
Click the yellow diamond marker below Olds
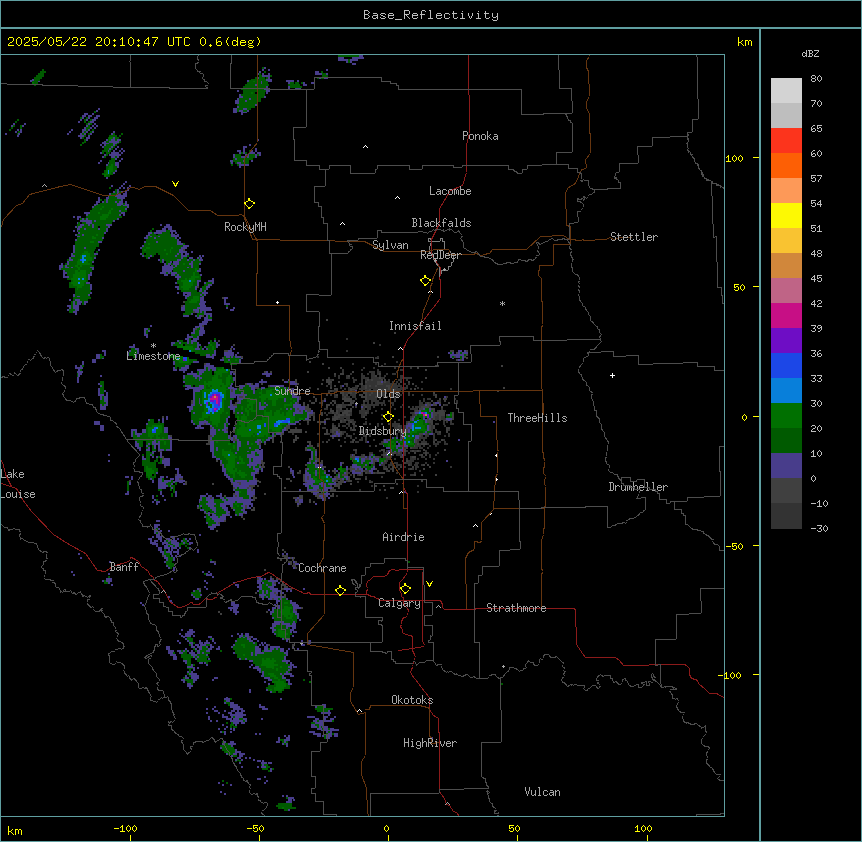click(388, 417)
